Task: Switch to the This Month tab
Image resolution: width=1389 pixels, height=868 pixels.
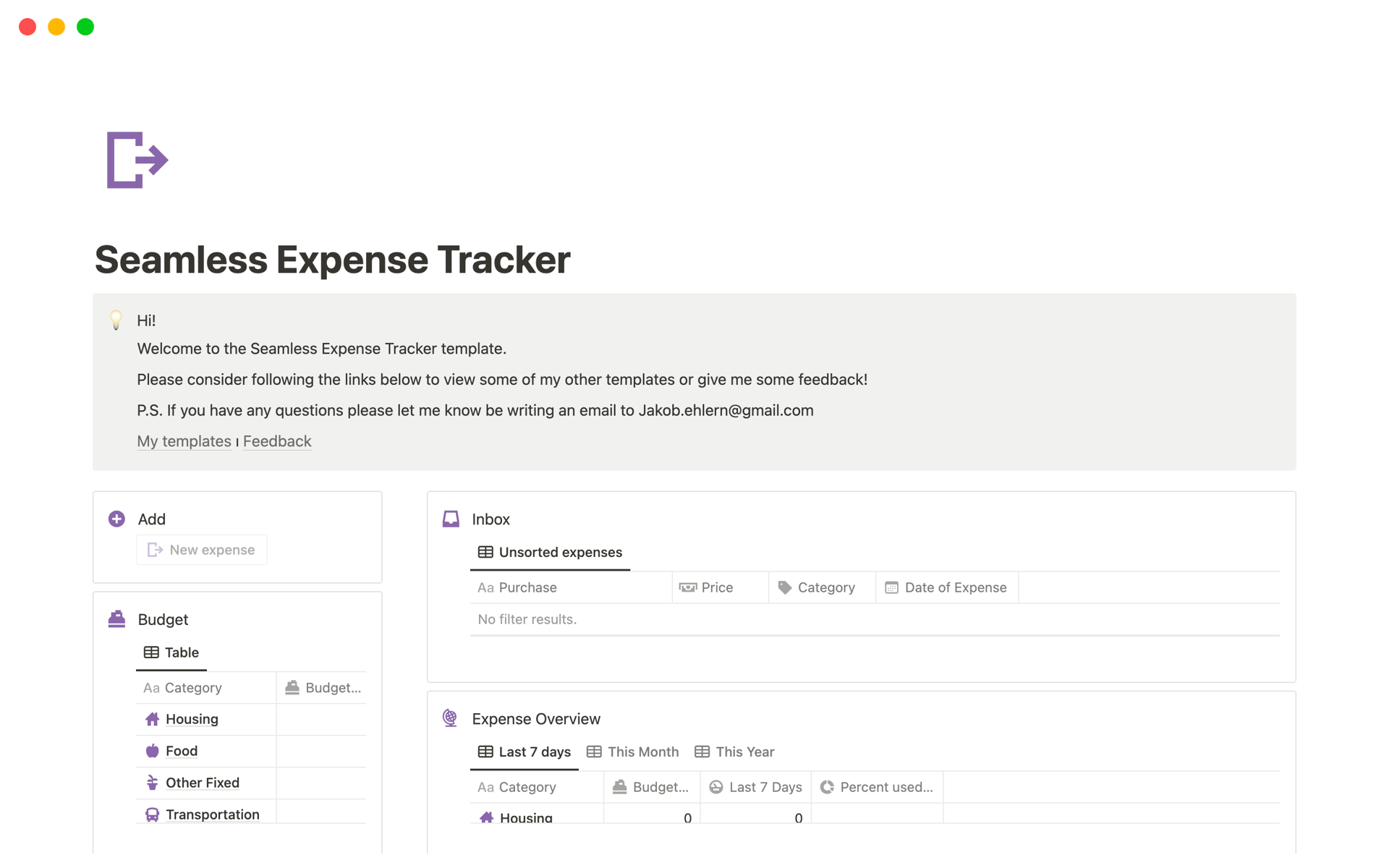Action: [633, 752]
